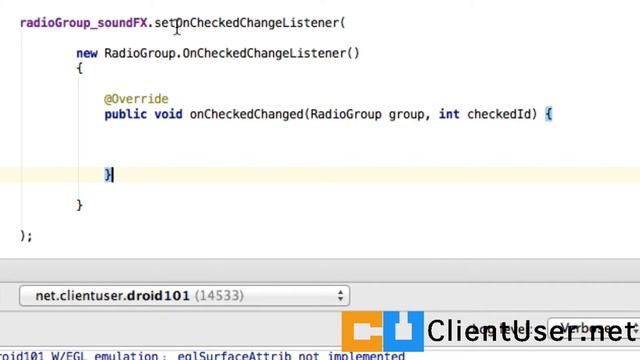Click the @Override annotation
The width and height of the screenshot is (640, 360).
(x=136, y=99)
